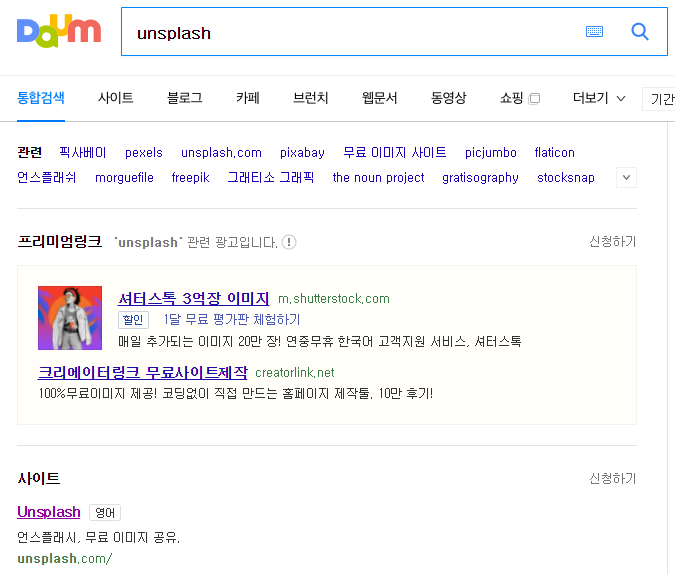Click related keyword the noun project
The height and width of the screenshot is (574, 675).
[x=378, y=177]
